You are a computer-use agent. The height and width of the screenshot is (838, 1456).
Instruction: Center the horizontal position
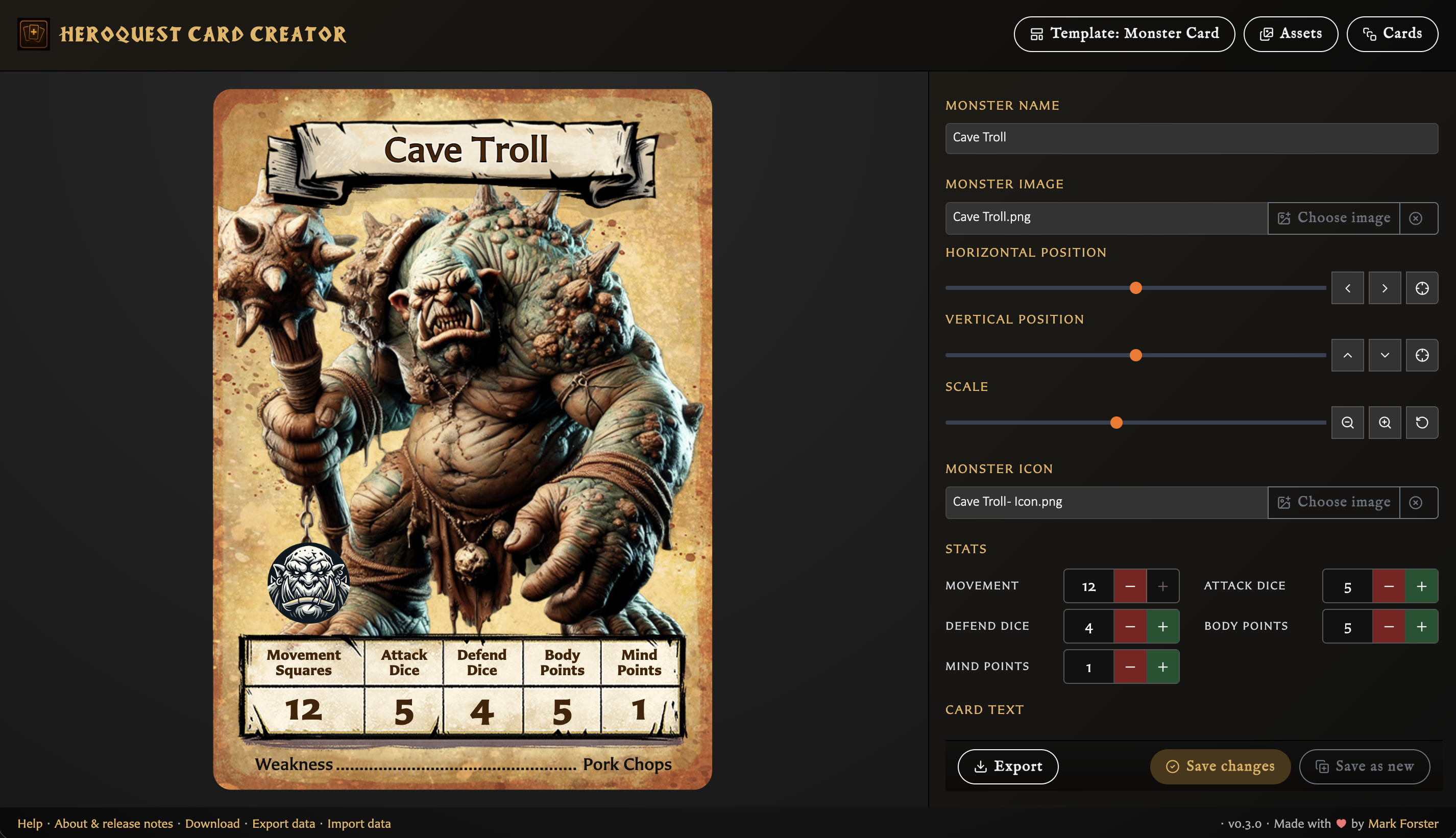click(1421, 288)
